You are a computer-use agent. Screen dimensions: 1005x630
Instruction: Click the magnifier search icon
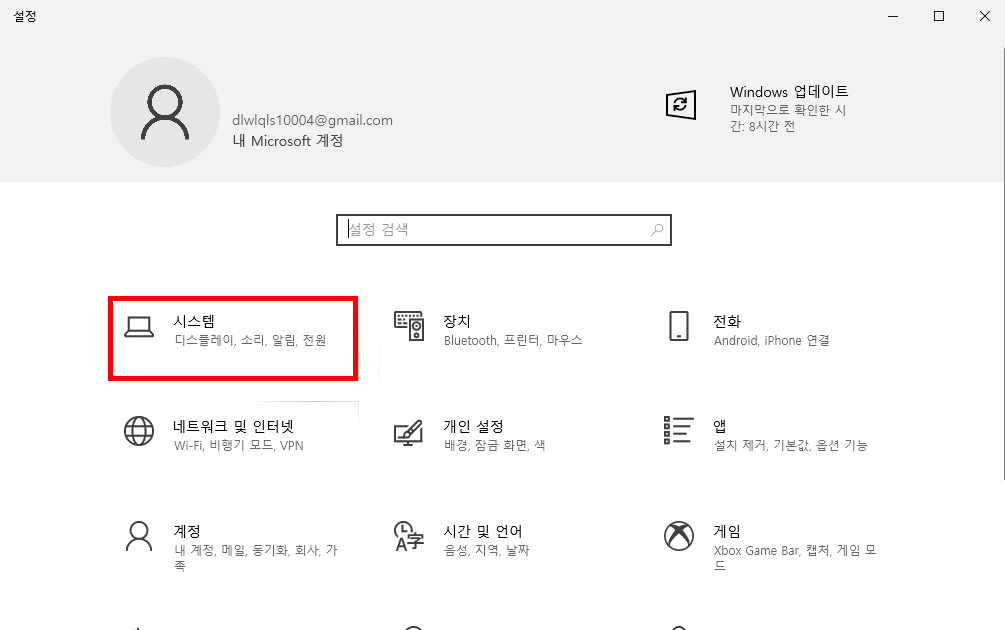pyautogui.click(x=657, y=229)
